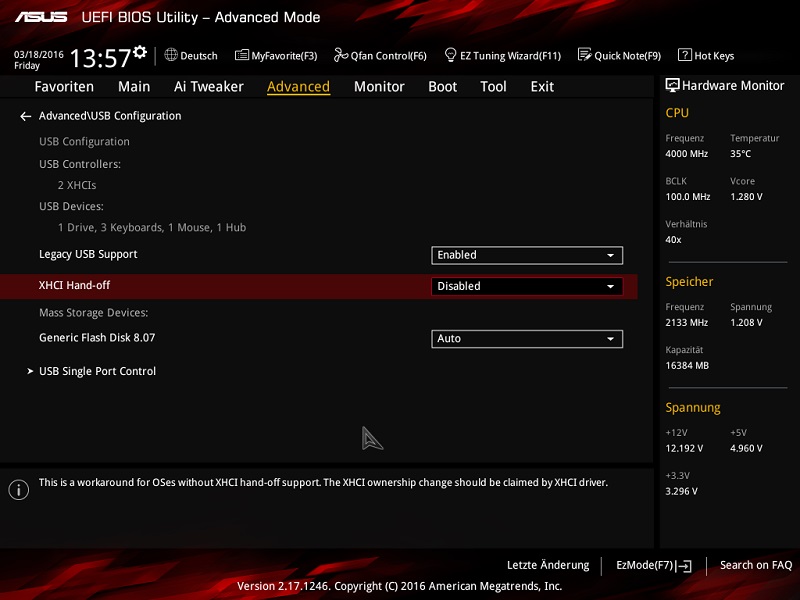Image resolution: width=800 pixels, height=600 pixels.
Task: Go to the Monitor tab
Action: pos(379,87)
